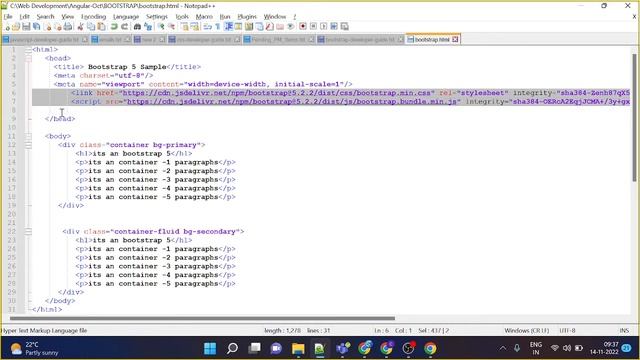Open the File menu
The height and width of the screenshot is (360, 640).
click(8, 17)
